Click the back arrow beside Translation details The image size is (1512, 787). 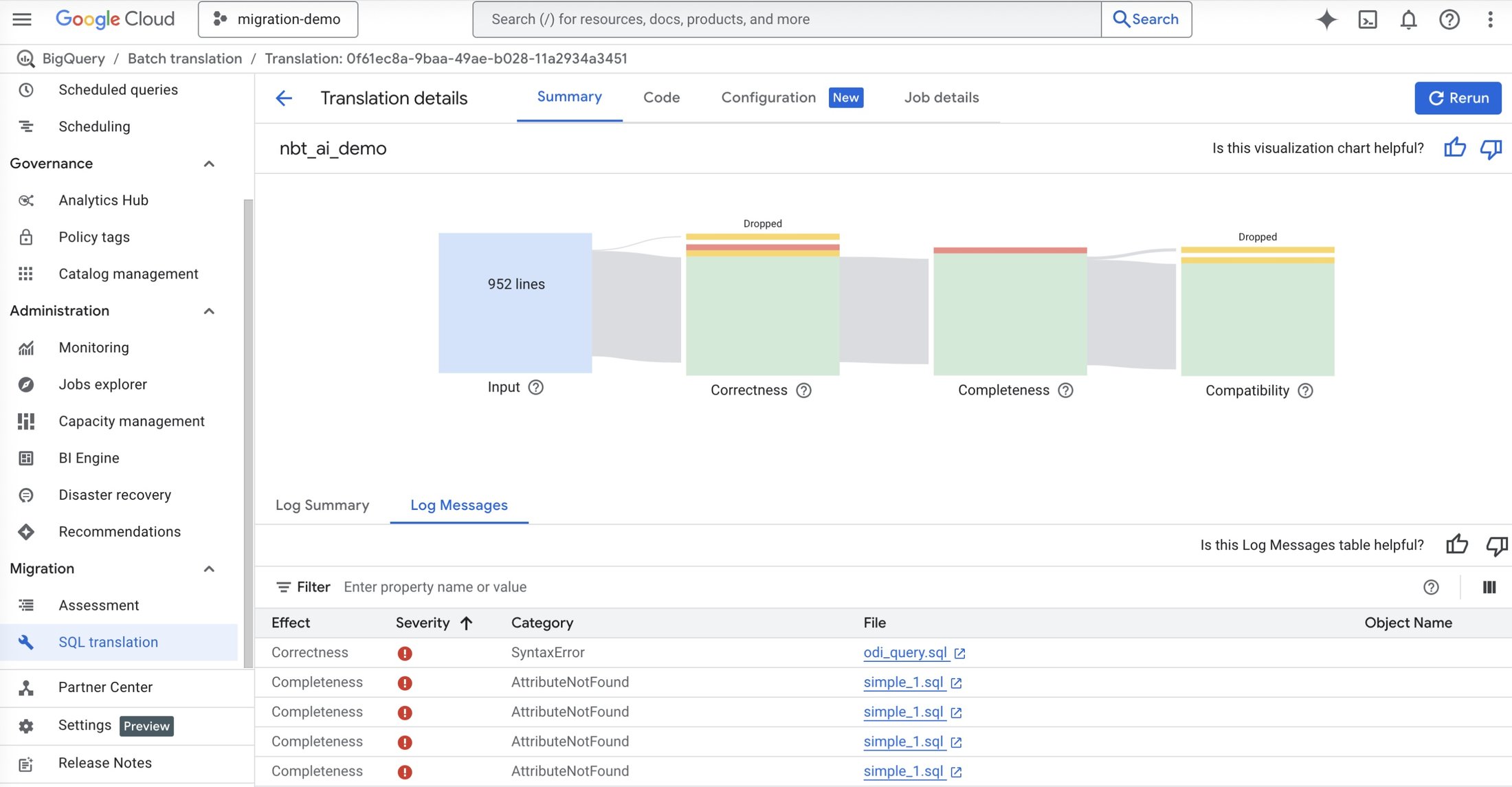coord(284,98)
